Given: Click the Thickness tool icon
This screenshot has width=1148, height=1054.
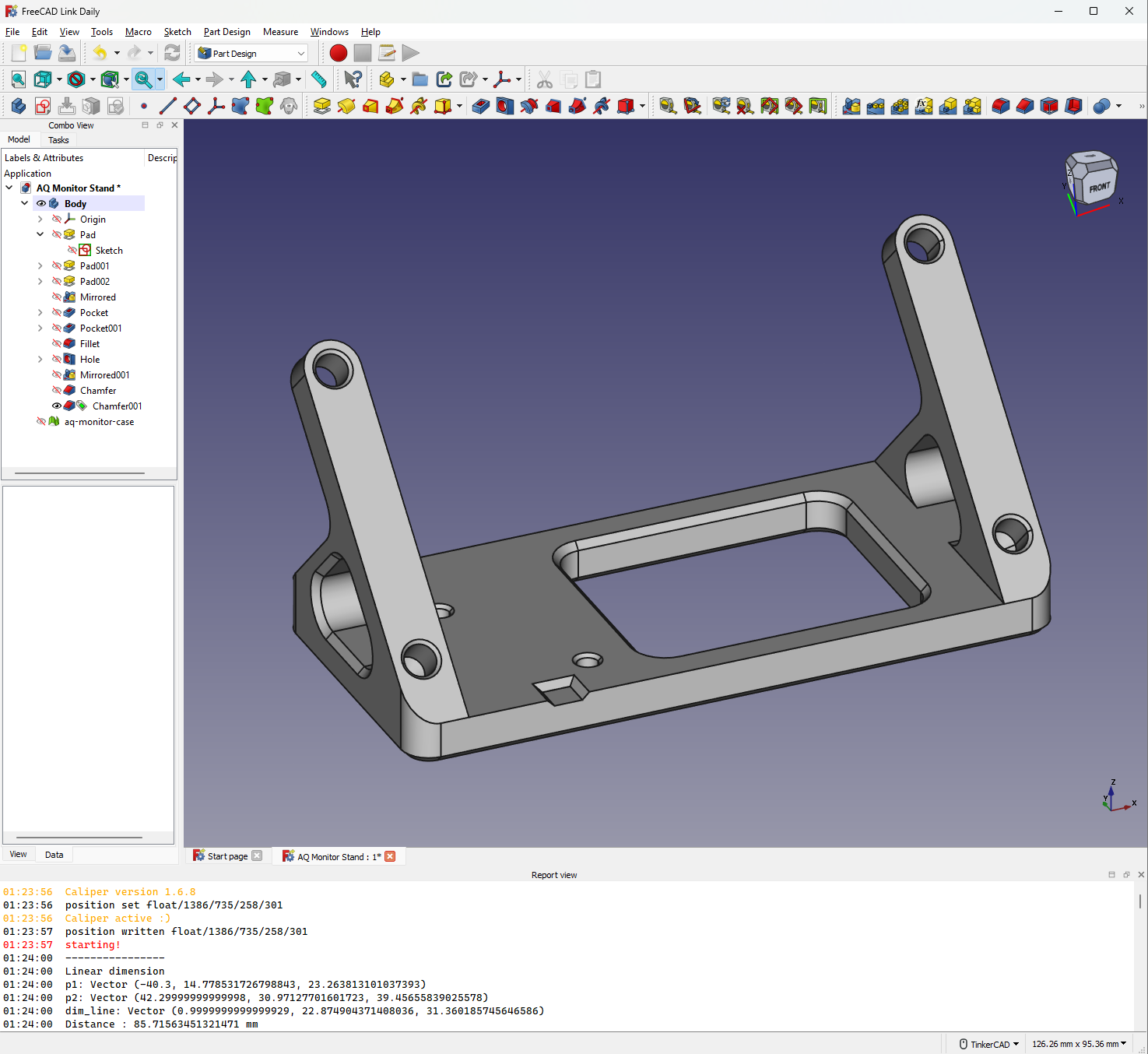Looking at the screenshot, I should (x=1073, y=106).
